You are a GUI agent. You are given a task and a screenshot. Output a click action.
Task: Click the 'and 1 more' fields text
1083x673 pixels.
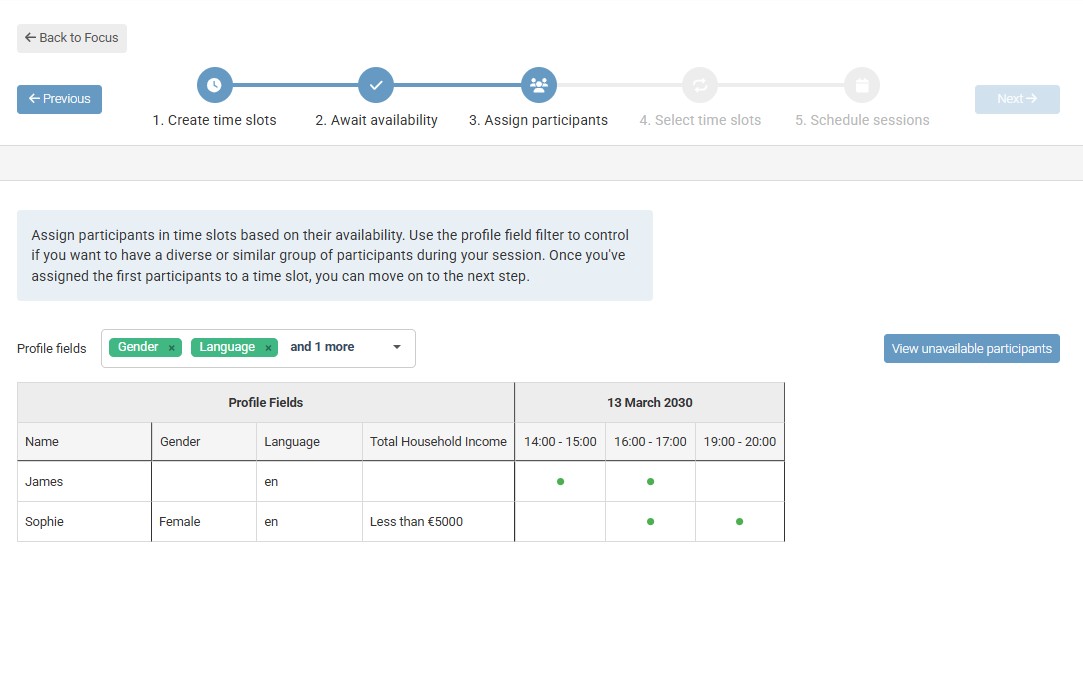pos(322,347)
